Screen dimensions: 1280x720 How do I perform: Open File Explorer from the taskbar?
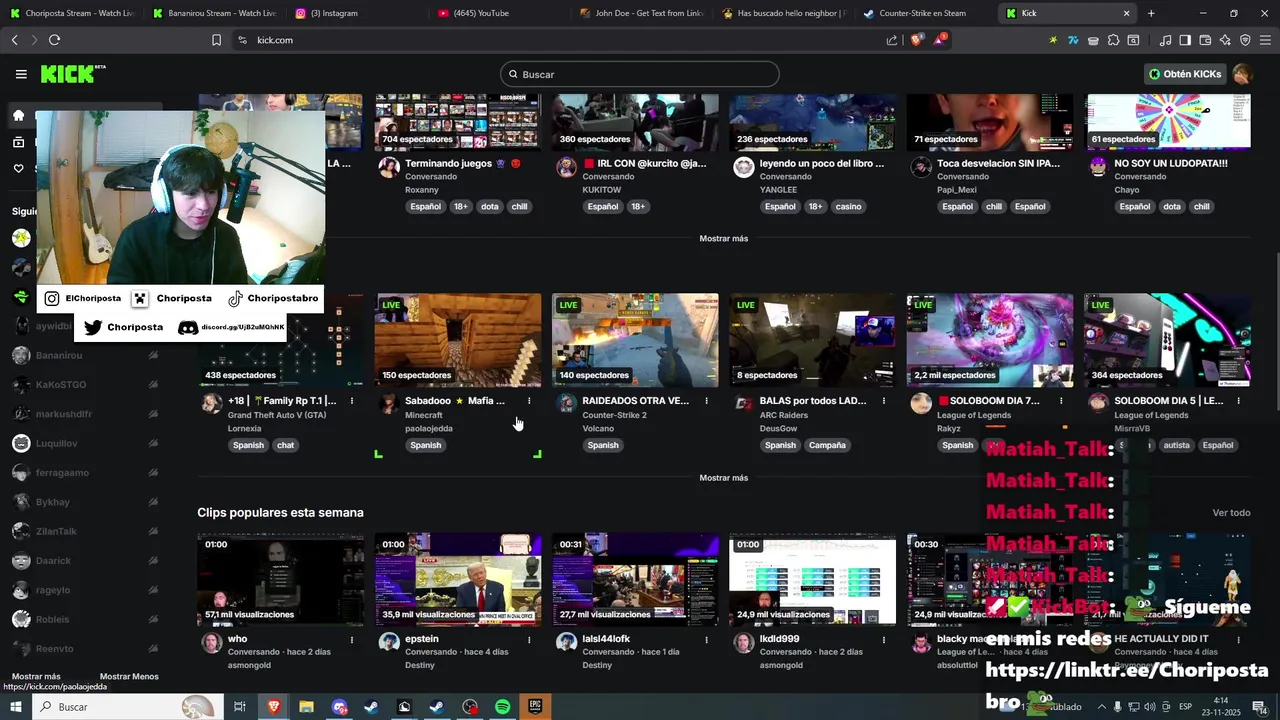pos(306,707)
